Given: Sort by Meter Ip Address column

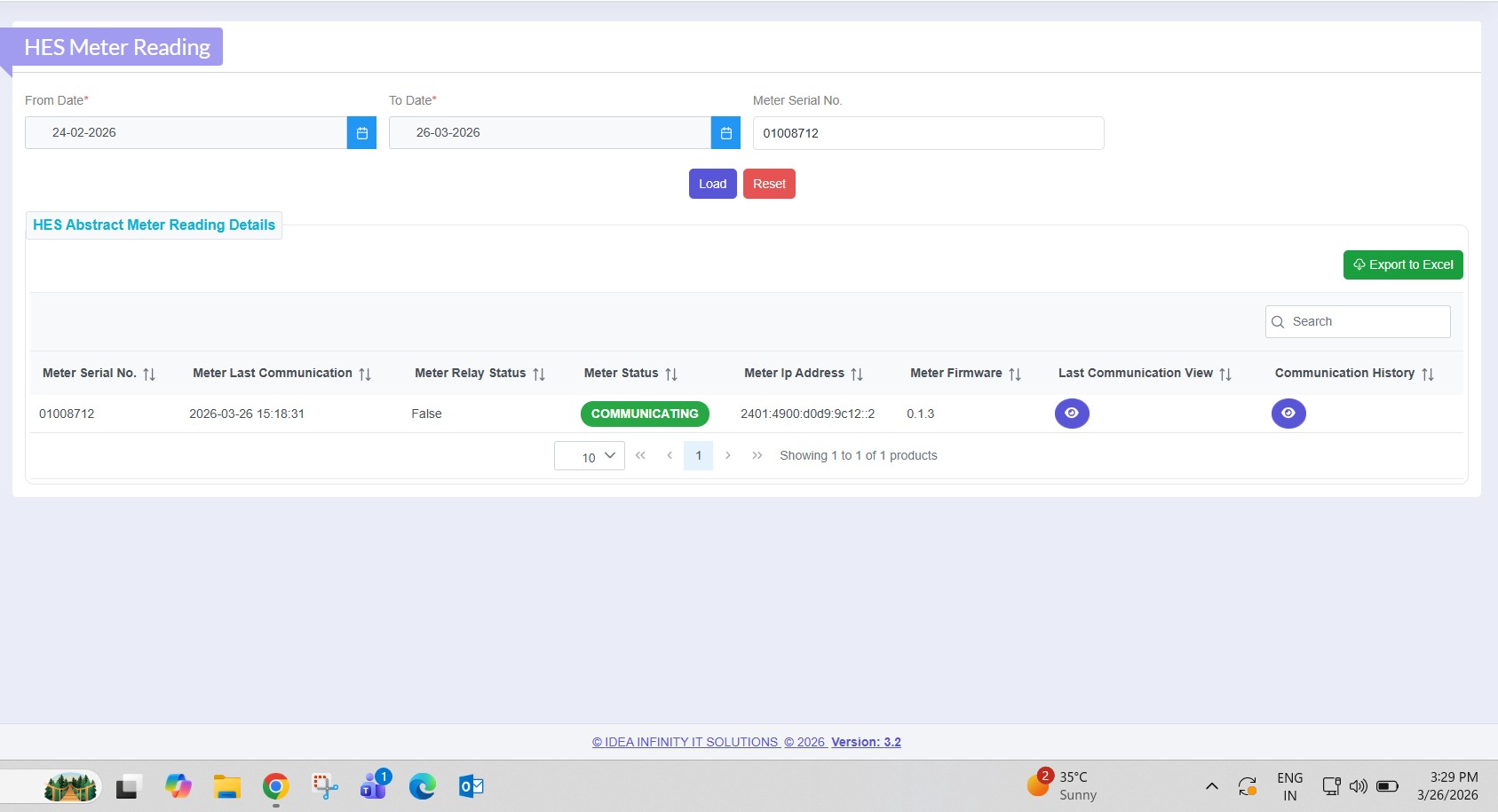Looking at the screenshot, I should pyautogui.click(x=857, y=374).
